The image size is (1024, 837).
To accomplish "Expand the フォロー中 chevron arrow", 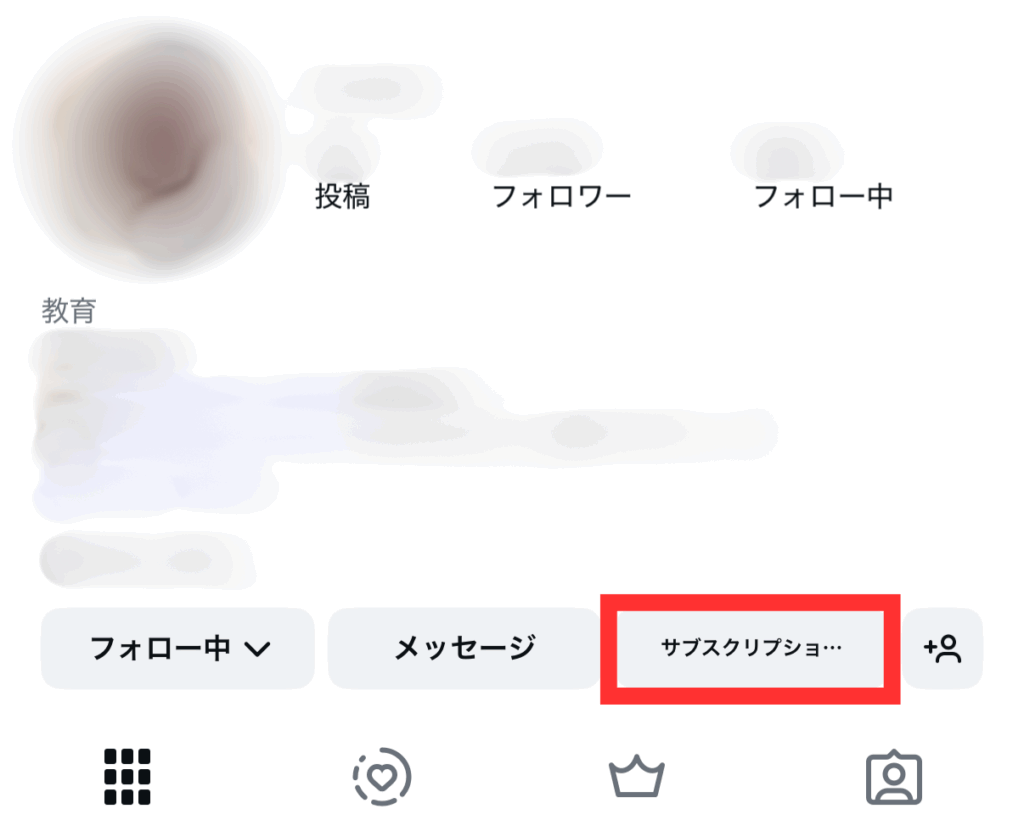I will point(257,649).
